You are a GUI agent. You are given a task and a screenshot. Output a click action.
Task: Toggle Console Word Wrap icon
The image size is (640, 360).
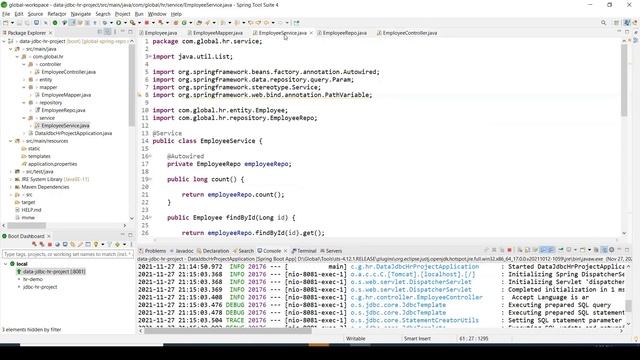(535, 250)
